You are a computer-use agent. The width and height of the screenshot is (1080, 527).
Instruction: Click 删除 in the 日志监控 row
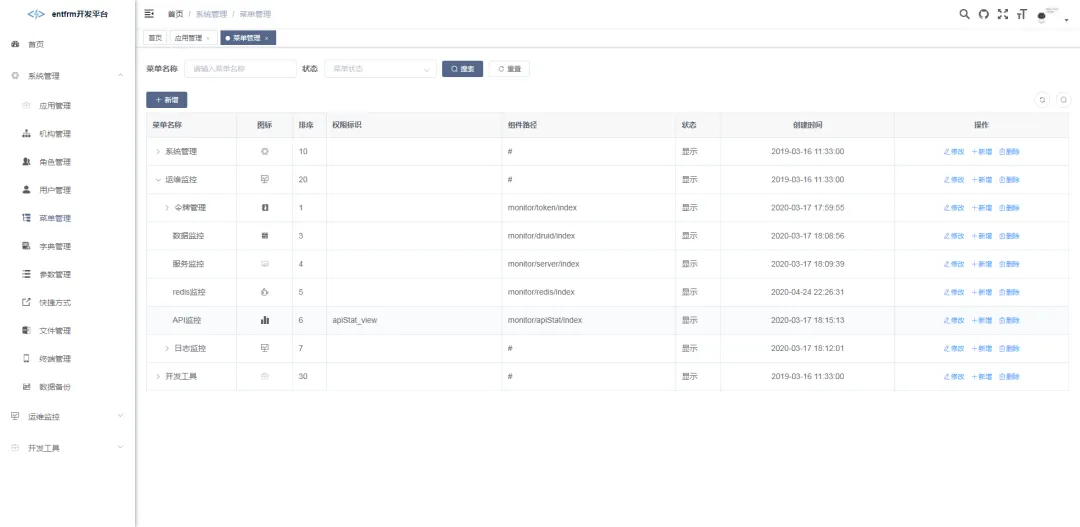[x=1009, y=349]
